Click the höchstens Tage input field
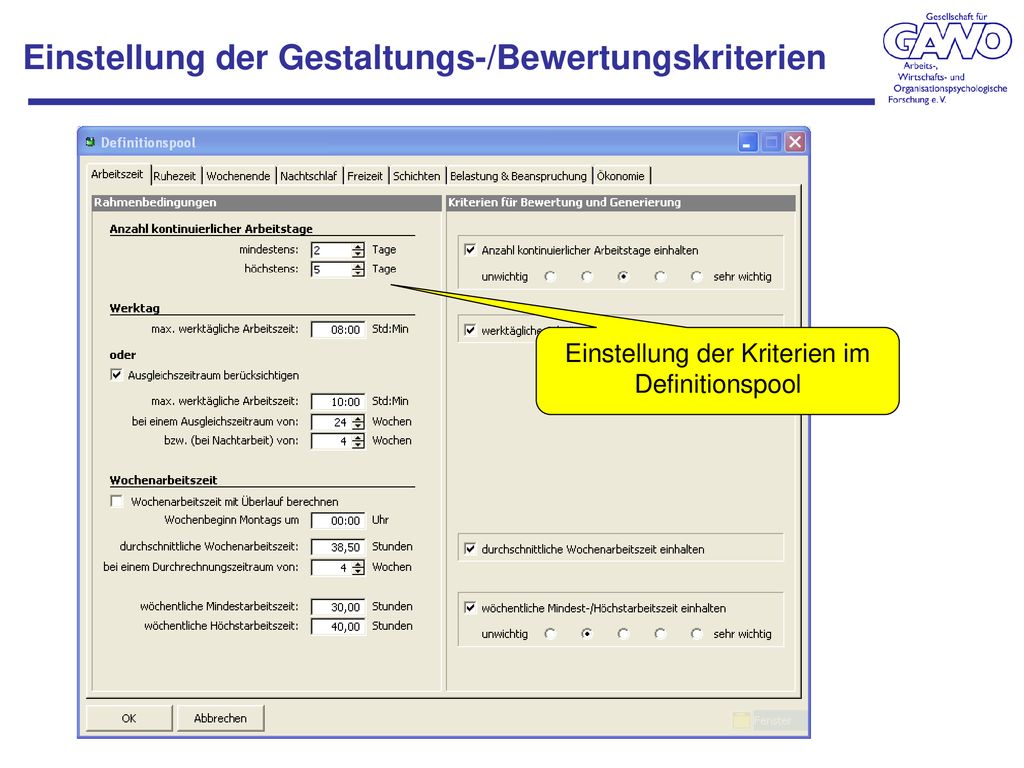 coord(331,269)
